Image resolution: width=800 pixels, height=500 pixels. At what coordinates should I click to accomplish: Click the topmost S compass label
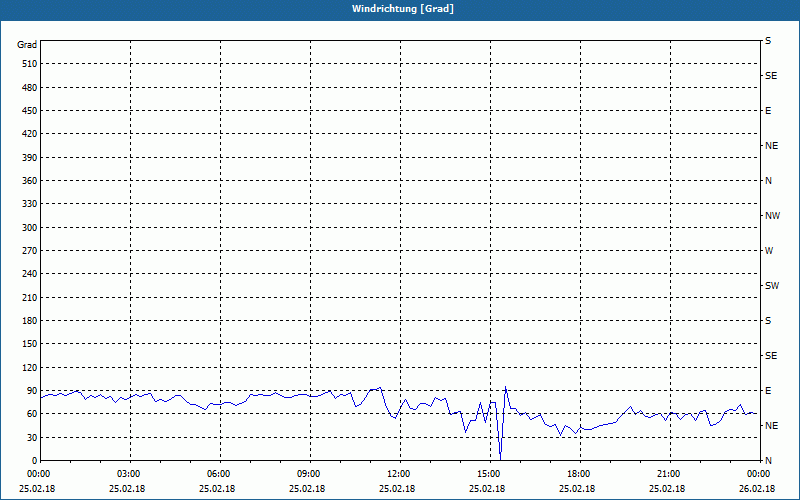768,41
